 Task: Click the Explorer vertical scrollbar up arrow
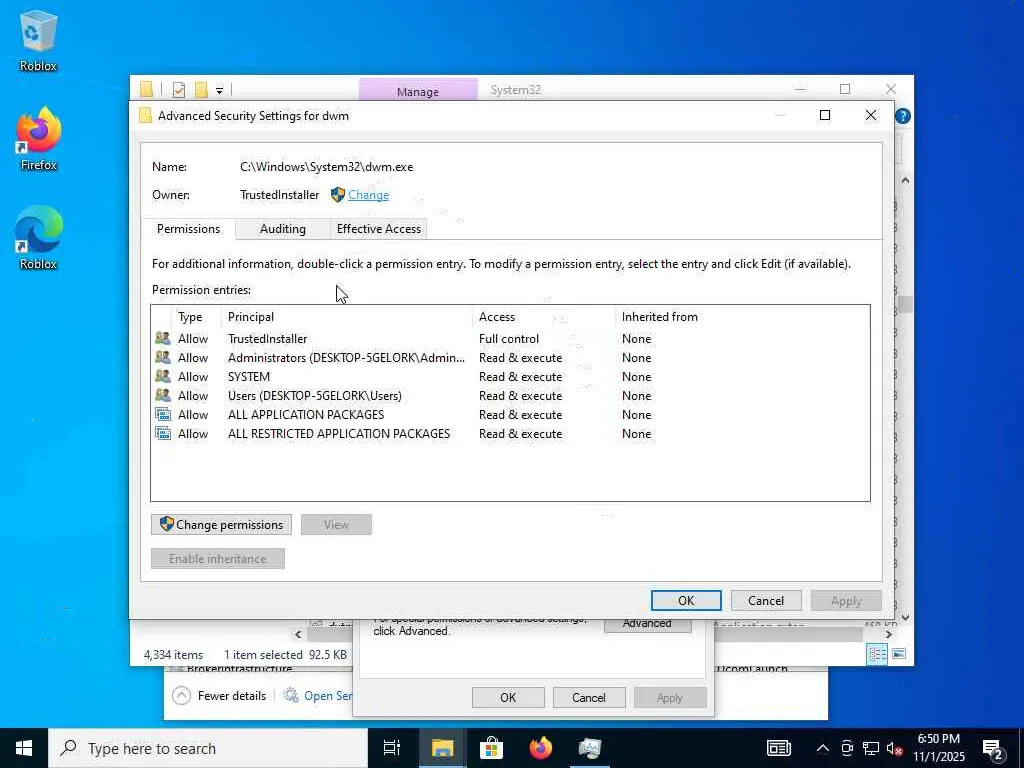tap(905, 180)
